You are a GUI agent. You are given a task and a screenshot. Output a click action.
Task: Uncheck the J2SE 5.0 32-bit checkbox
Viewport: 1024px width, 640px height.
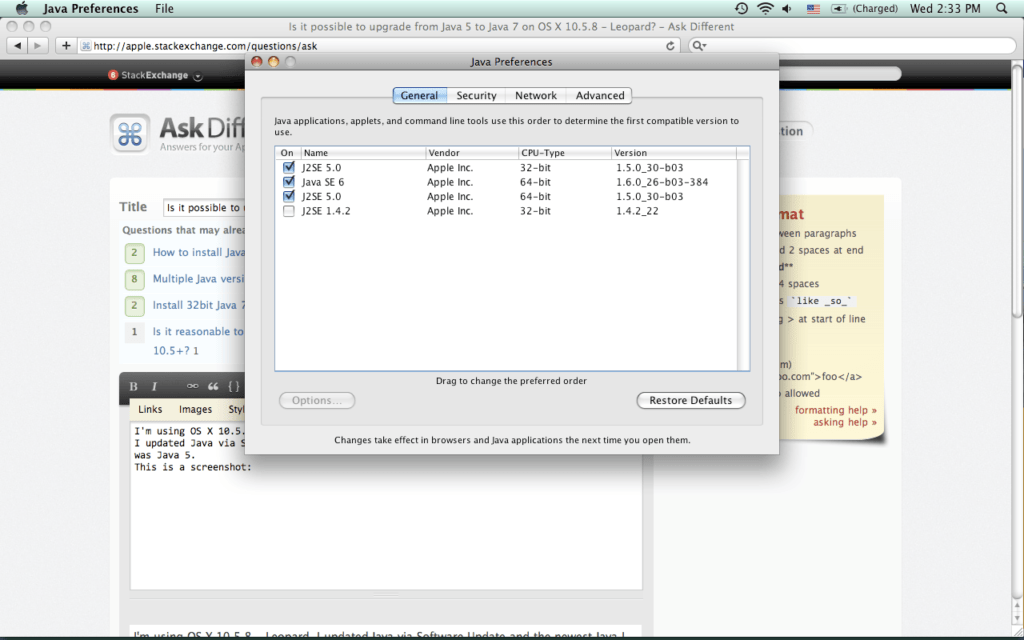point(289,168)
